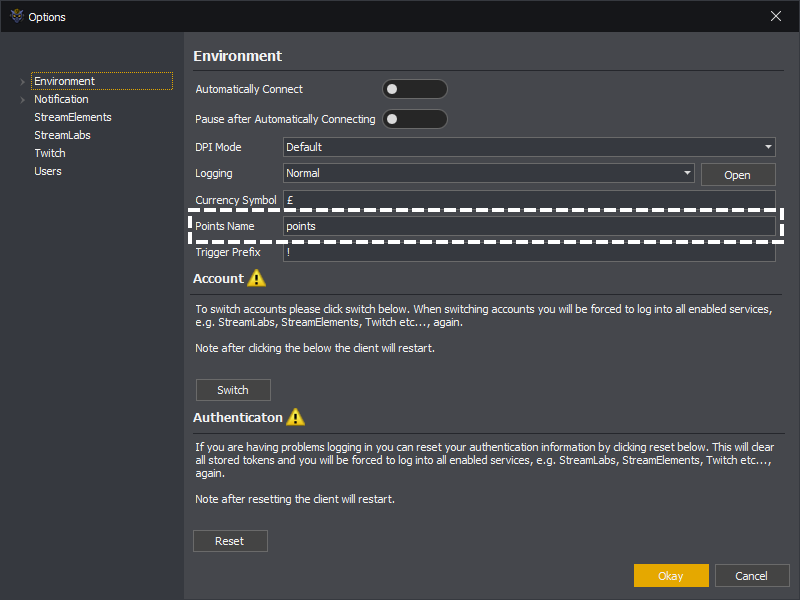Open the Users options page
Screen dimensions: 800x600
coord(47,171)
